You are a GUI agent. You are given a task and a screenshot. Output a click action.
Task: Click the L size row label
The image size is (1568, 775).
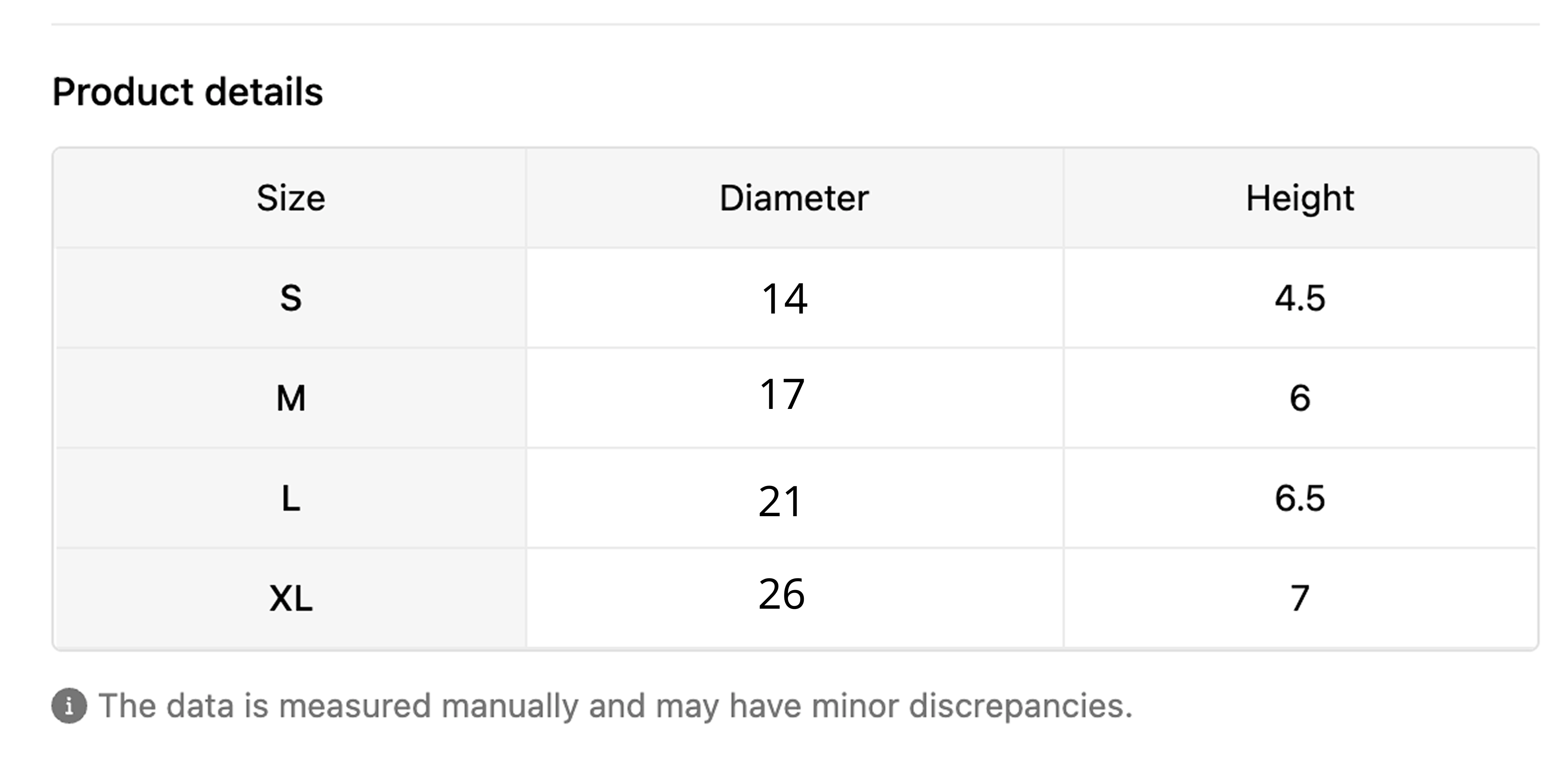pos(291,499)
